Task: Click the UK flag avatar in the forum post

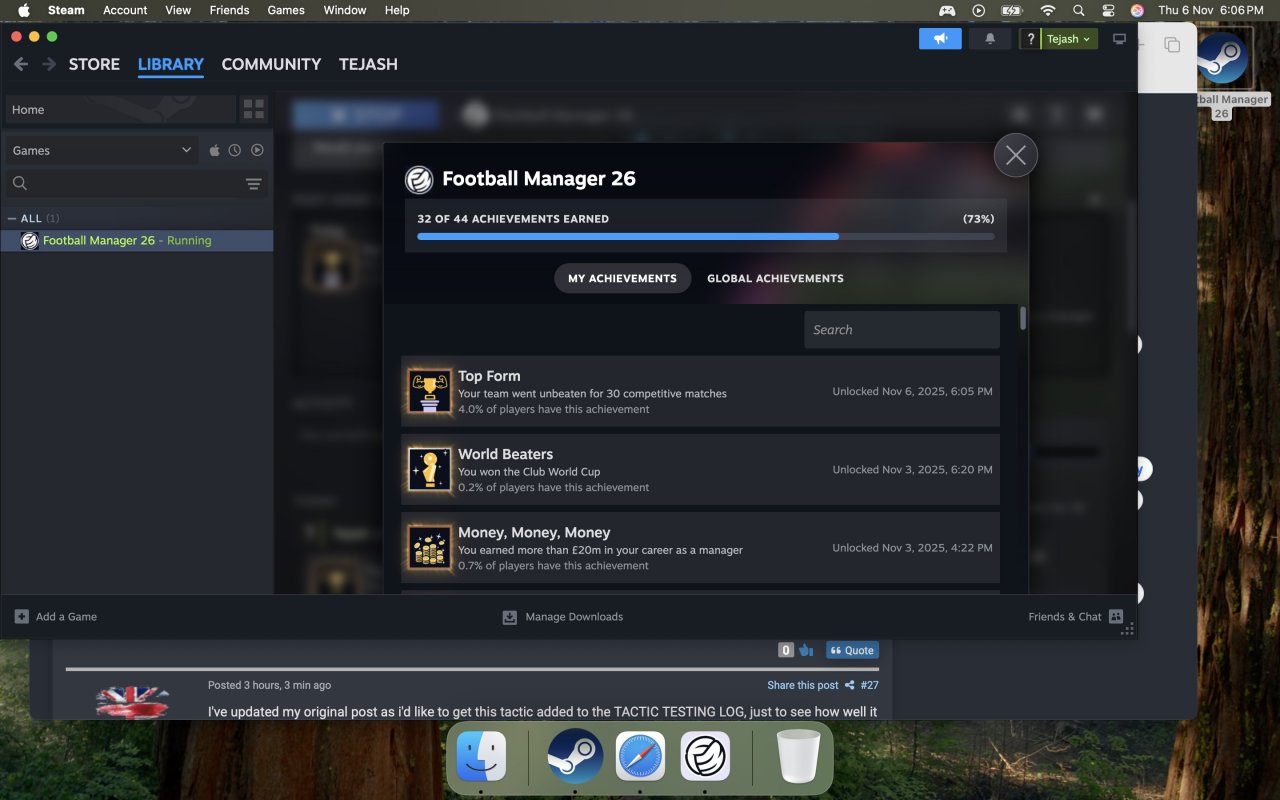Action: [x=133, y=702]
